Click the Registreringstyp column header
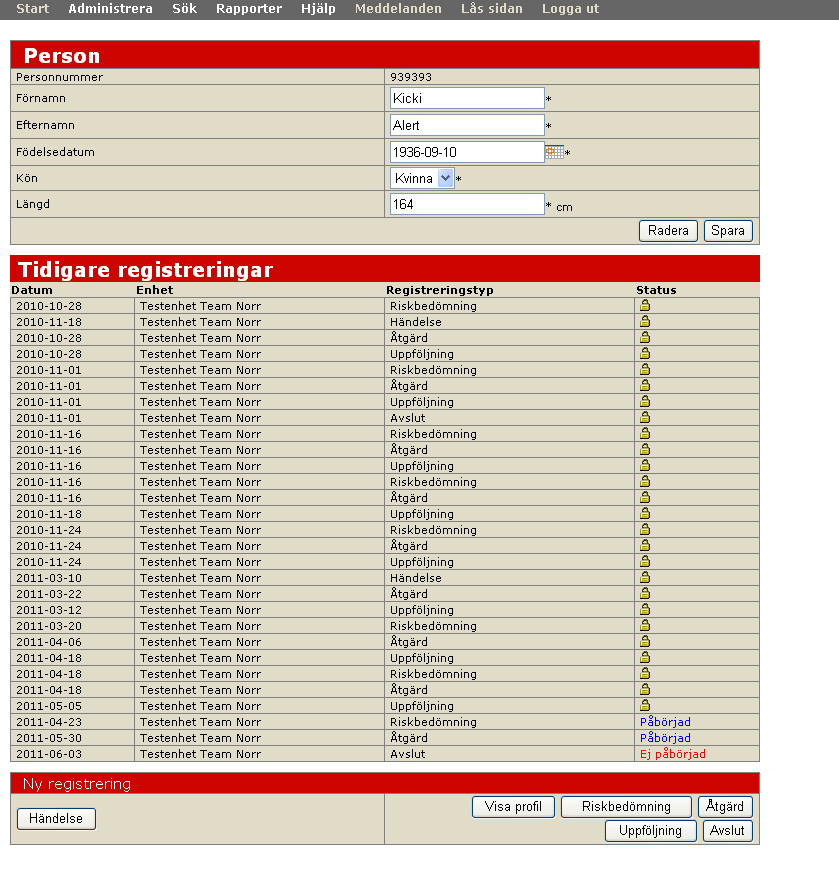The height and width of the screenshot is (878, 839). [x=440, y=290]
